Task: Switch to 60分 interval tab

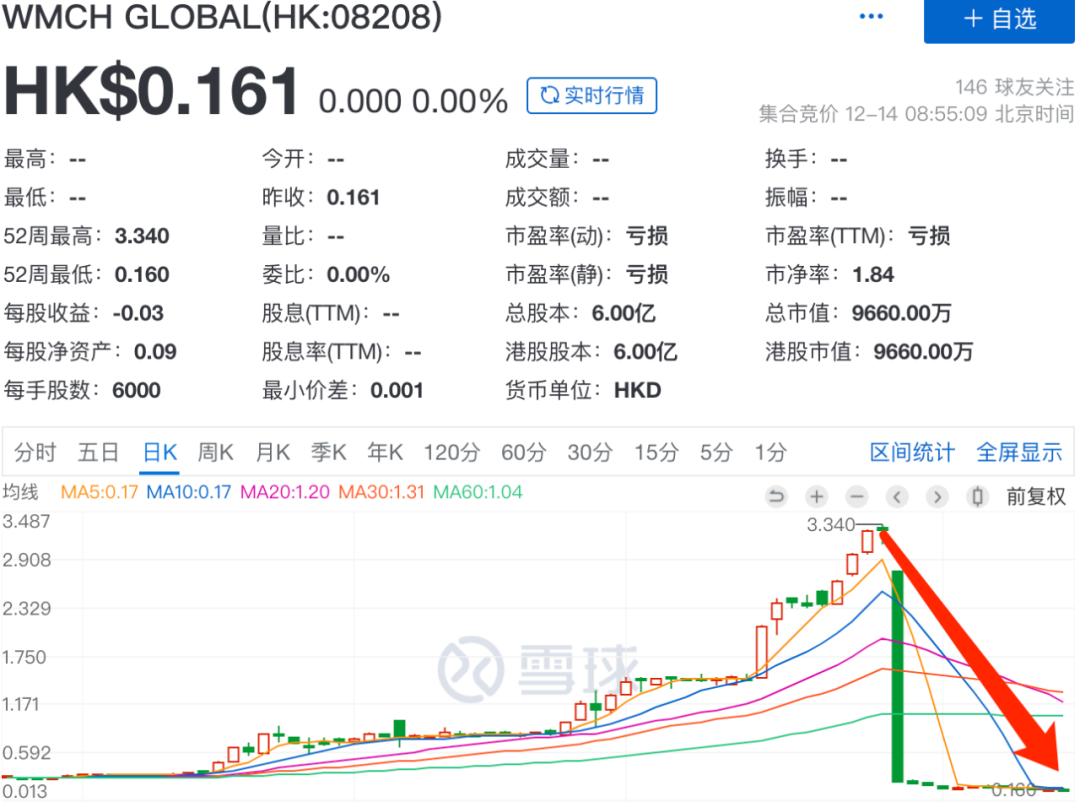Action: pos(523,453)
